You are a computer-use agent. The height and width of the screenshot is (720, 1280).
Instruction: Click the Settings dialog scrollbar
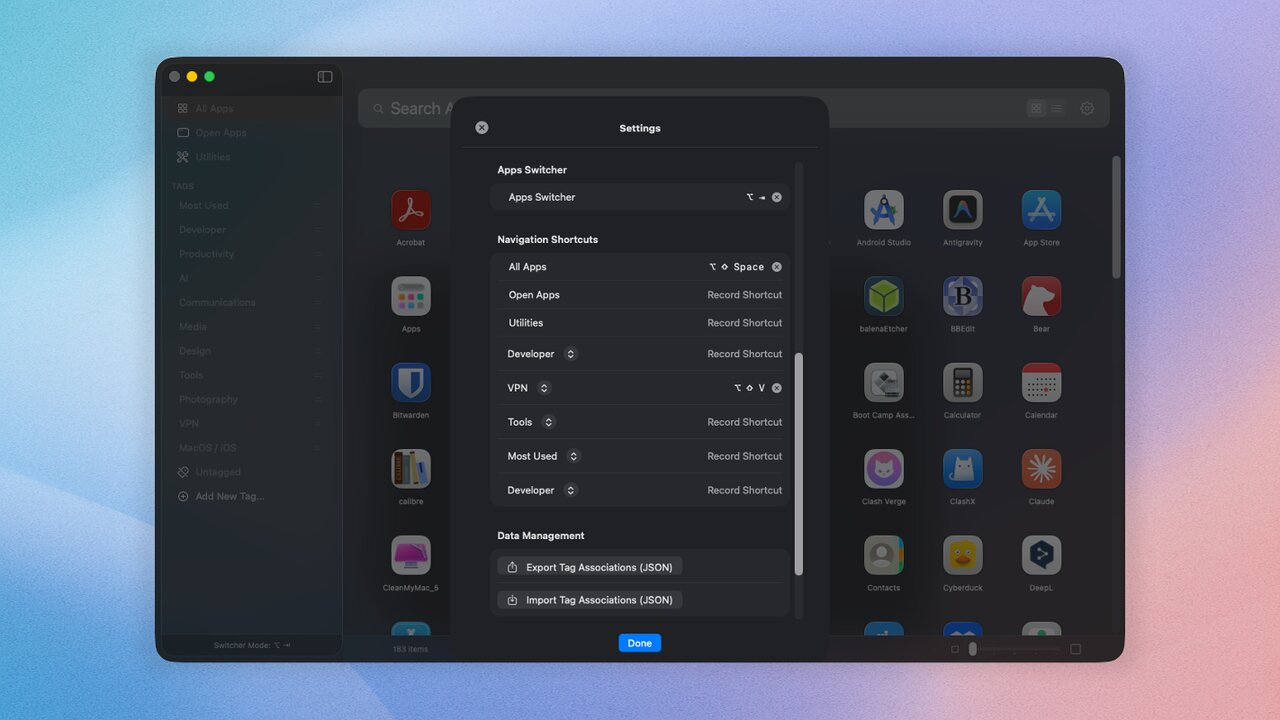pos(798,464)
